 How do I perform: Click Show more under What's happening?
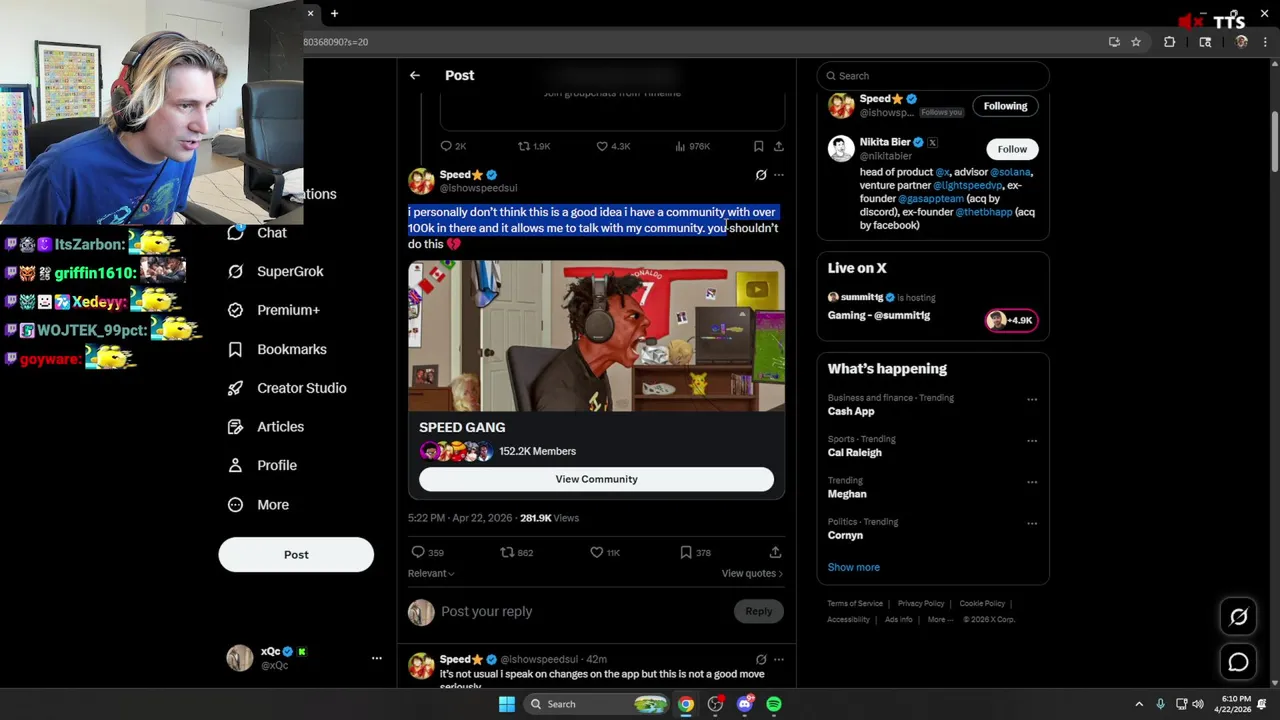click(853, 567)
